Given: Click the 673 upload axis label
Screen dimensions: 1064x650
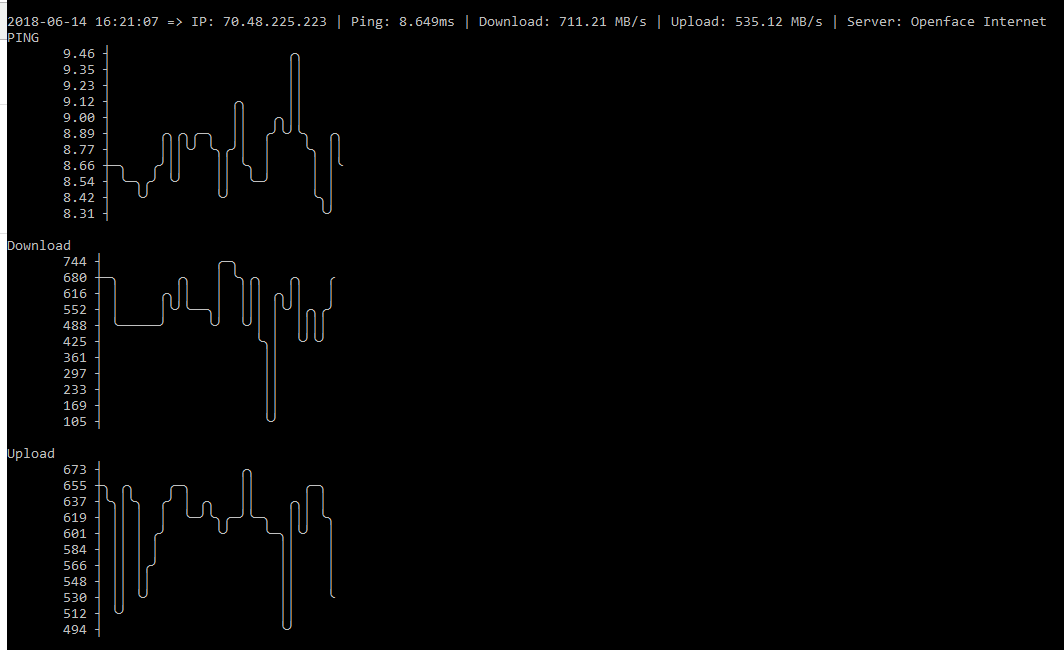Looking at the screenshot, I should 75,470.
